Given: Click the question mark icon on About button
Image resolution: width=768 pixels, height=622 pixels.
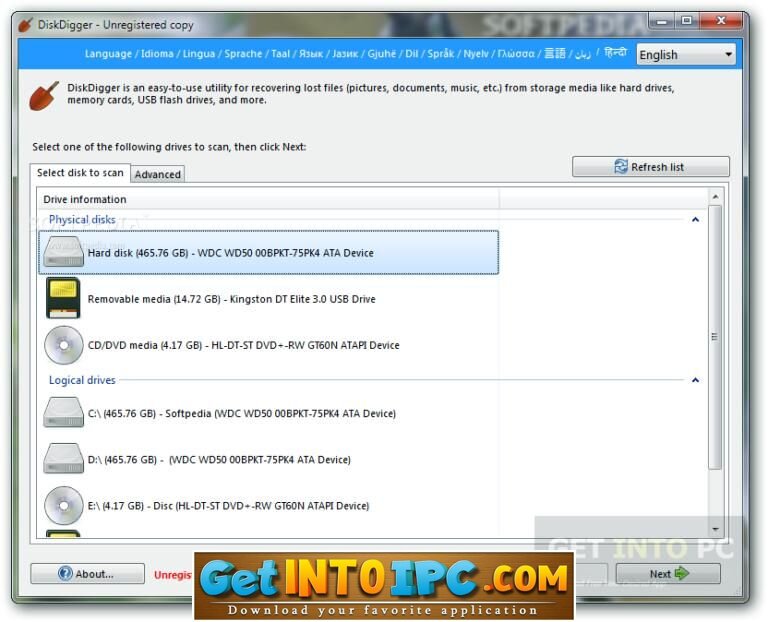Looking at the screenshot, I should (65, 573).
